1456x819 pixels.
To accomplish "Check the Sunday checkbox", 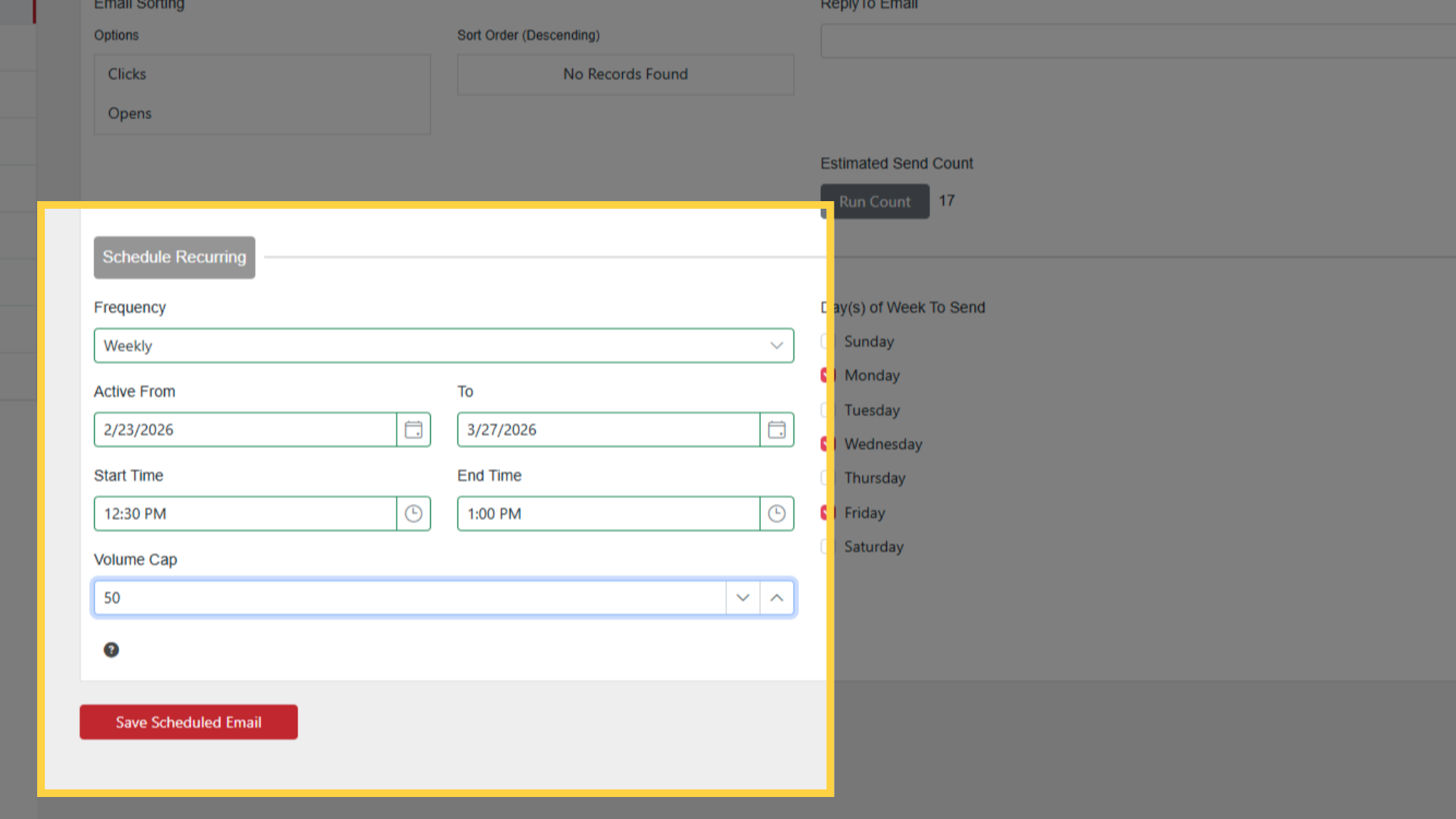I will pos(828,342).
